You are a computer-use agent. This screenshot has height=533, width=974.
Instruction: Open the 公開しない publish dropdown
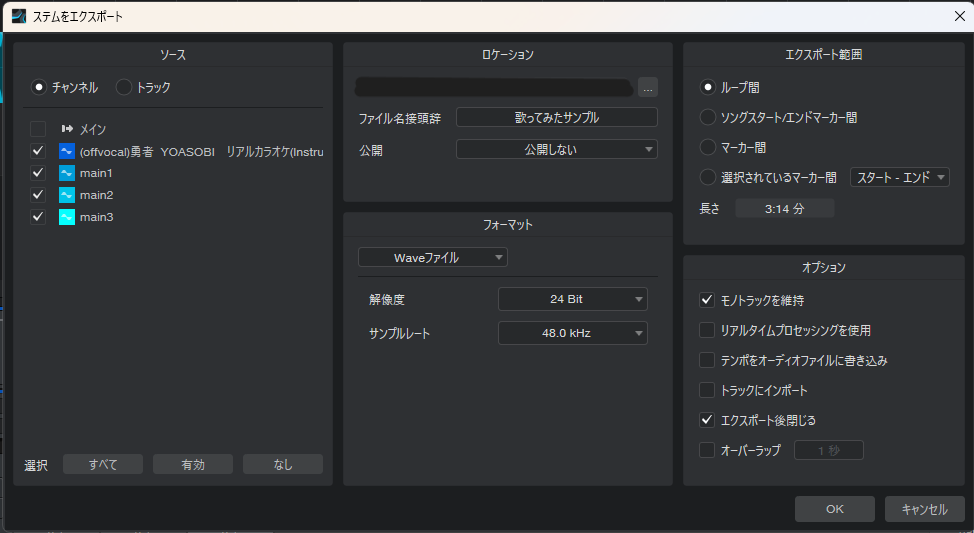(x=557, y=149)
